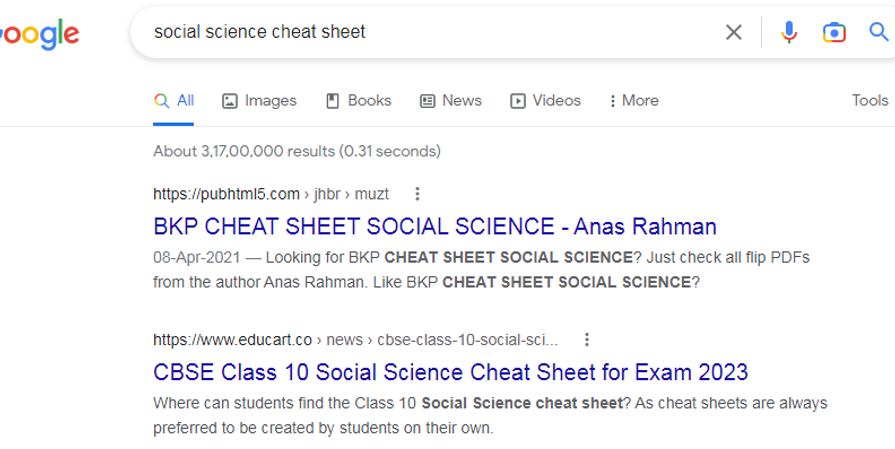The image size is (895, 449).
Task: Open the Tools filter options
Action: point(869,100)
